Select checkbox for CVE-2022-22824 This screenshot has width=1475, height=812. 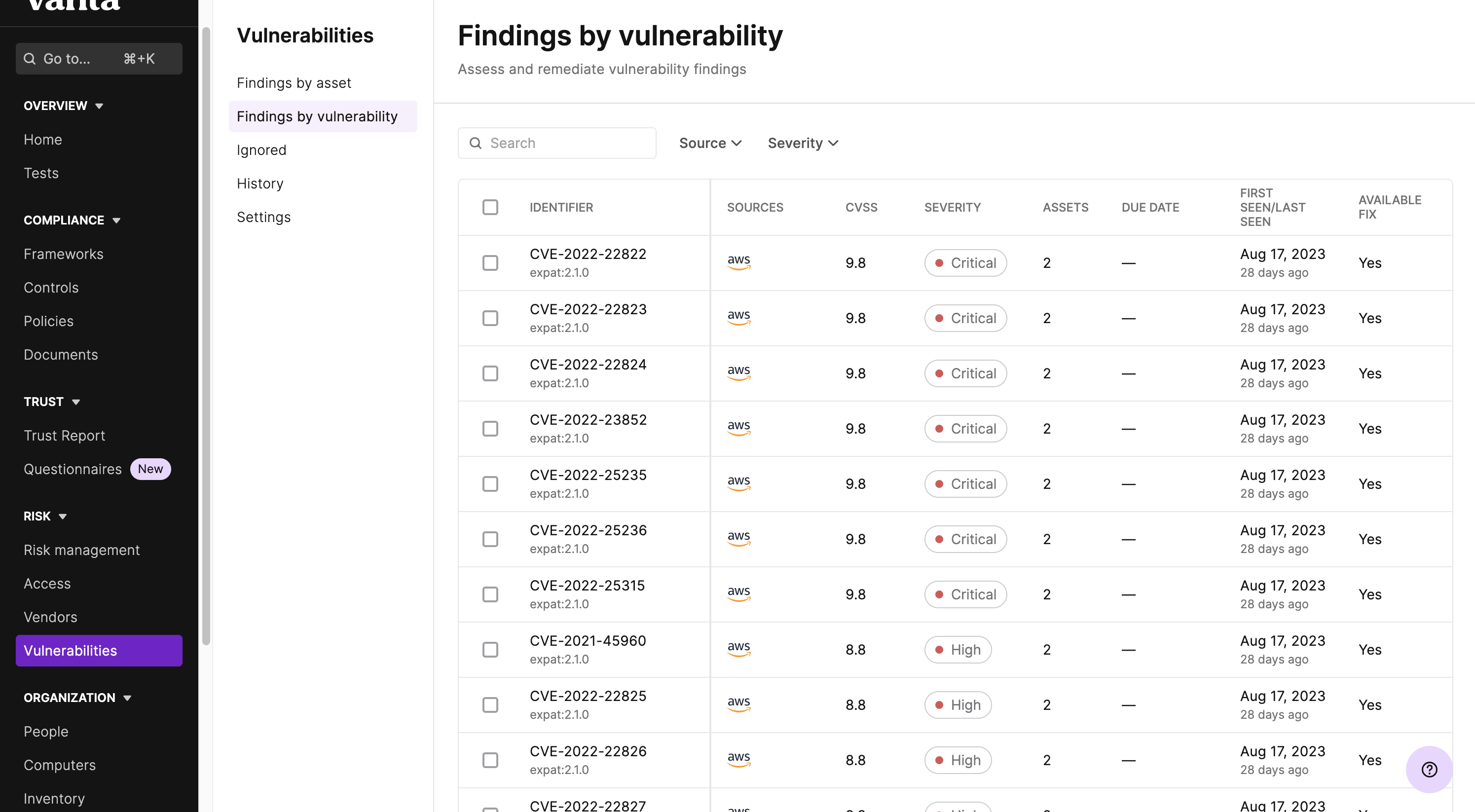[490, 373]
